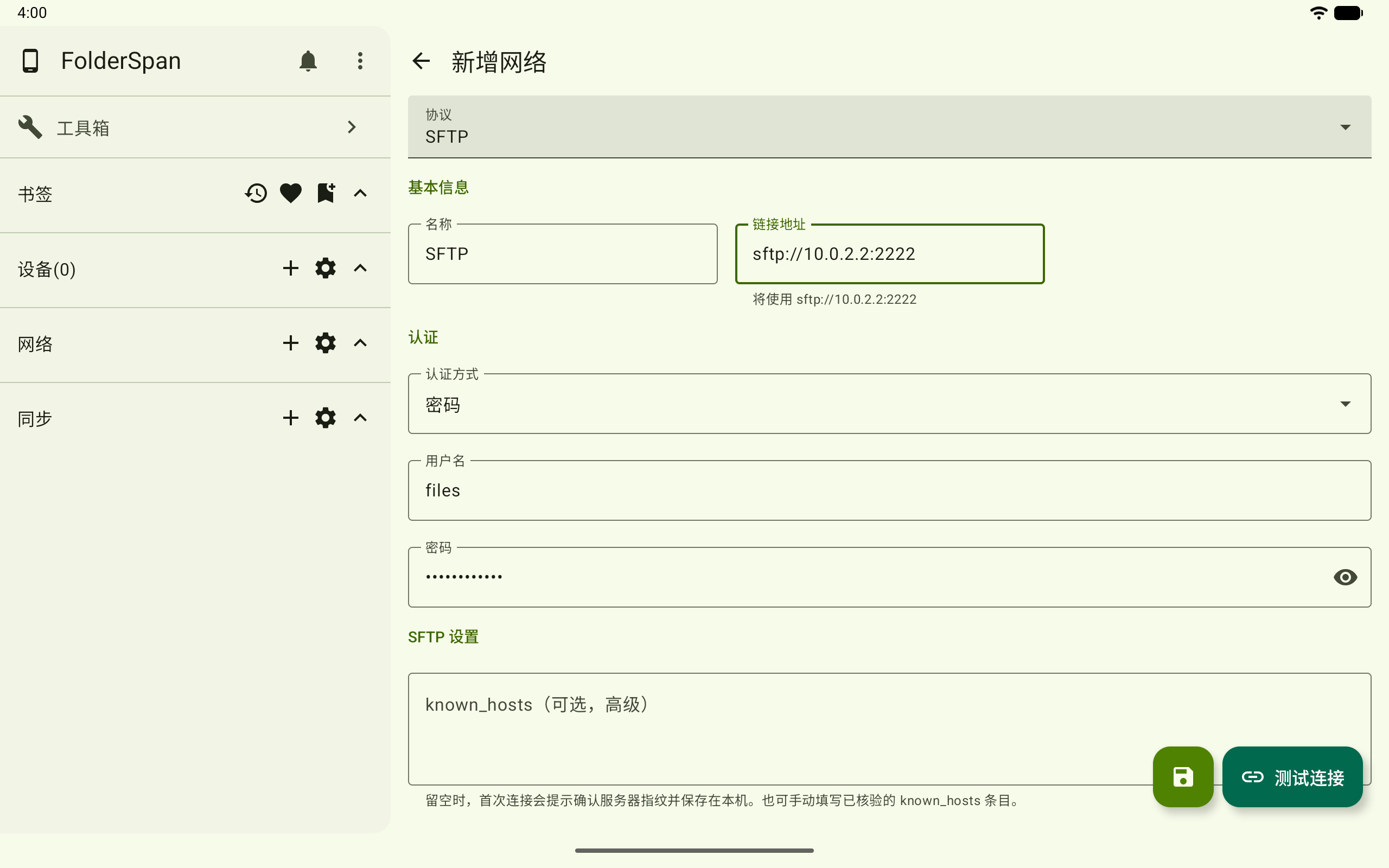Tap the FolderSpan app title
This screenshot has width=1389, height=868.
pyautogui.click(x=121, y=61)
